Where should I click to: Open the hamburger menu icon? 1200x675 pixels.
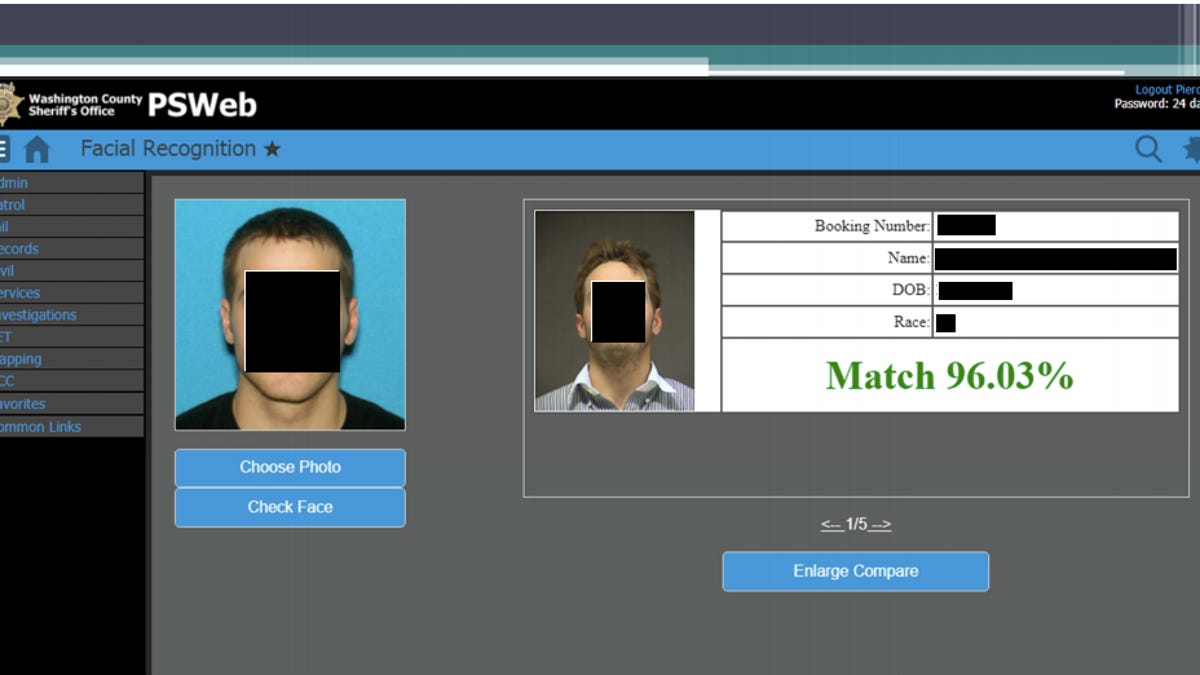coord(4,149)
